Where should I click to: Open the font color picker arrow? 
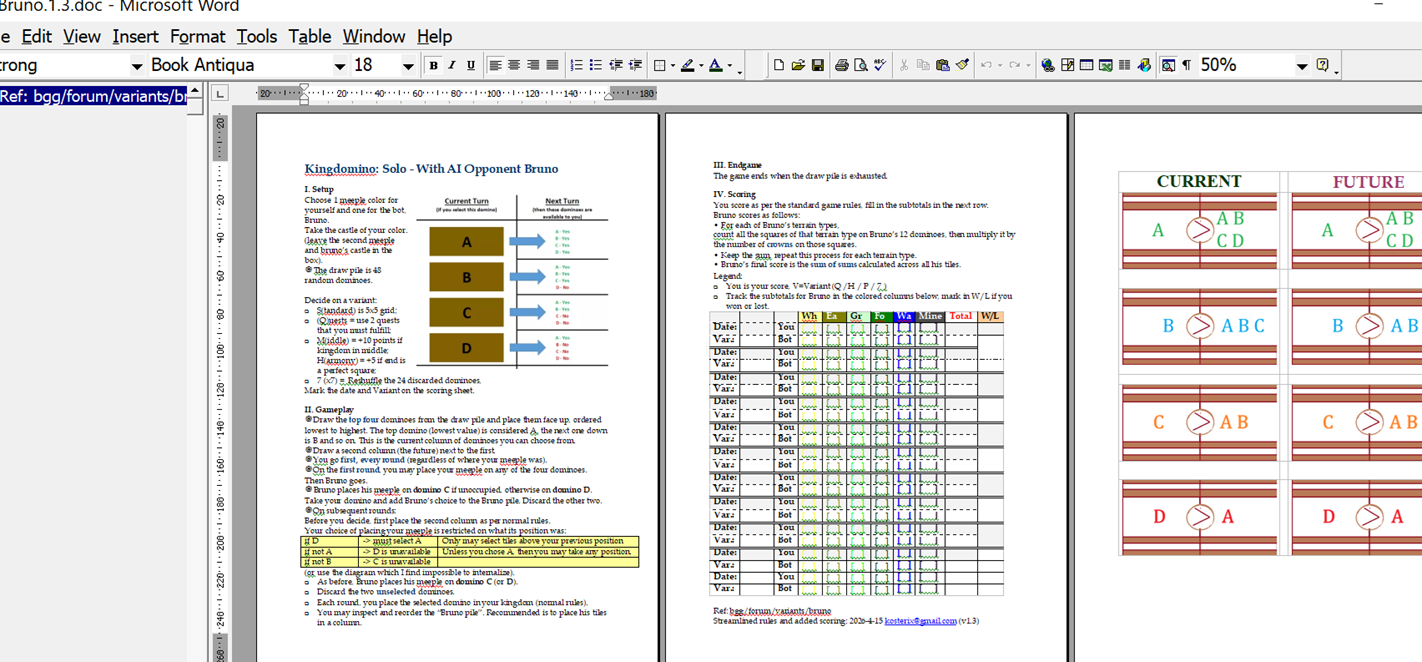730,66
